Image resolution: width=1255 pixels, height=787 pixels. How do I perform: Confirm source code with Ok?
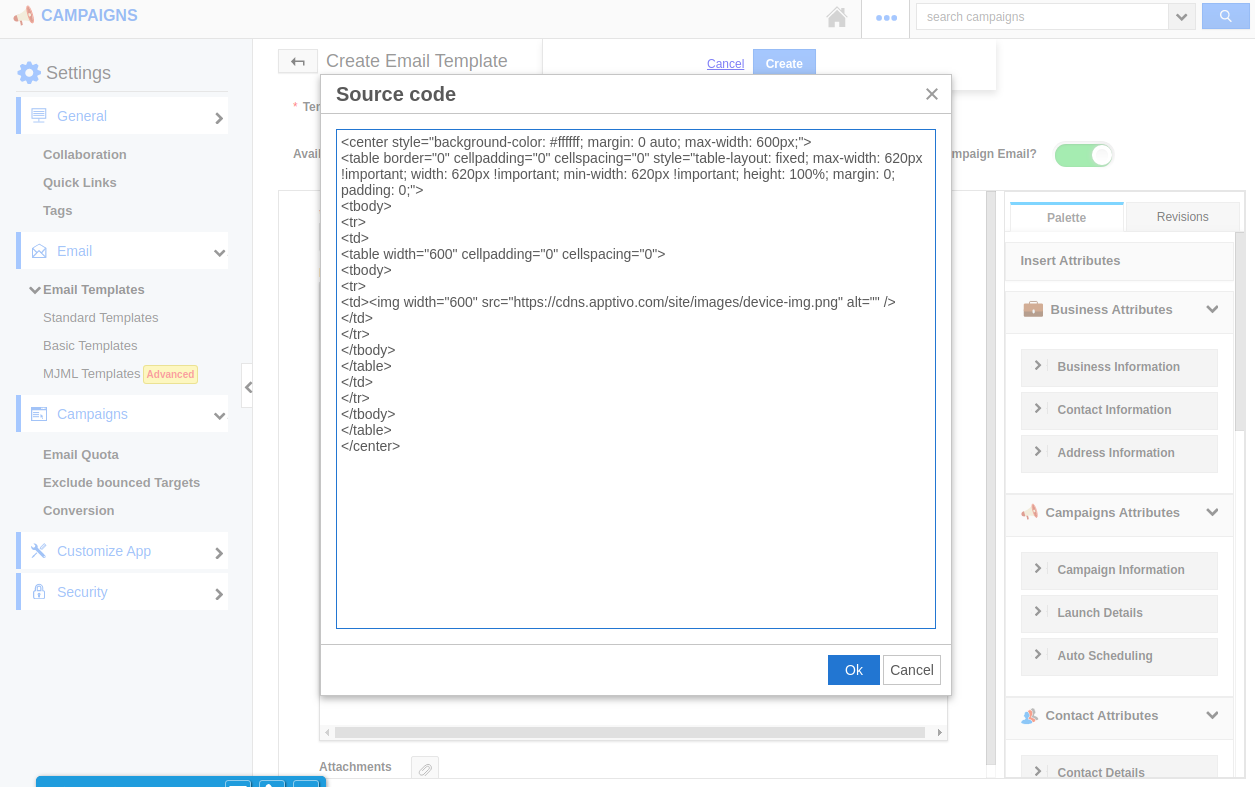click(854, 670)
